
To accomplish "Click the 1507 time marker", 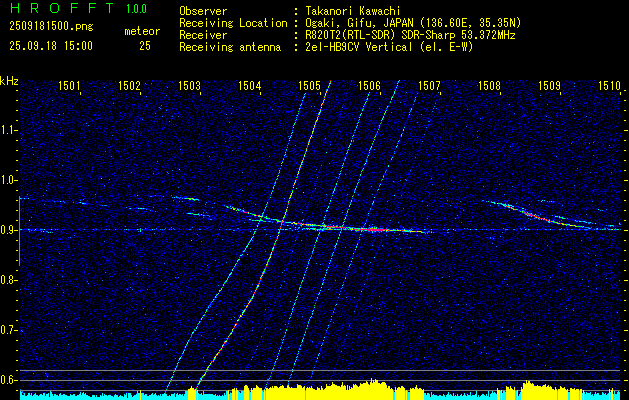I will pos(430,85).
